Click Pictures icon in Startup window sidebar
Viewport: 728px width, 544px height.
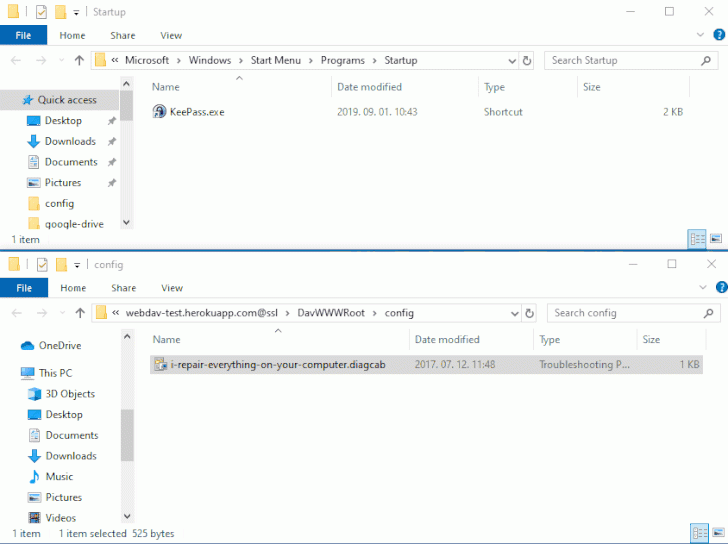tap(33, 182)
